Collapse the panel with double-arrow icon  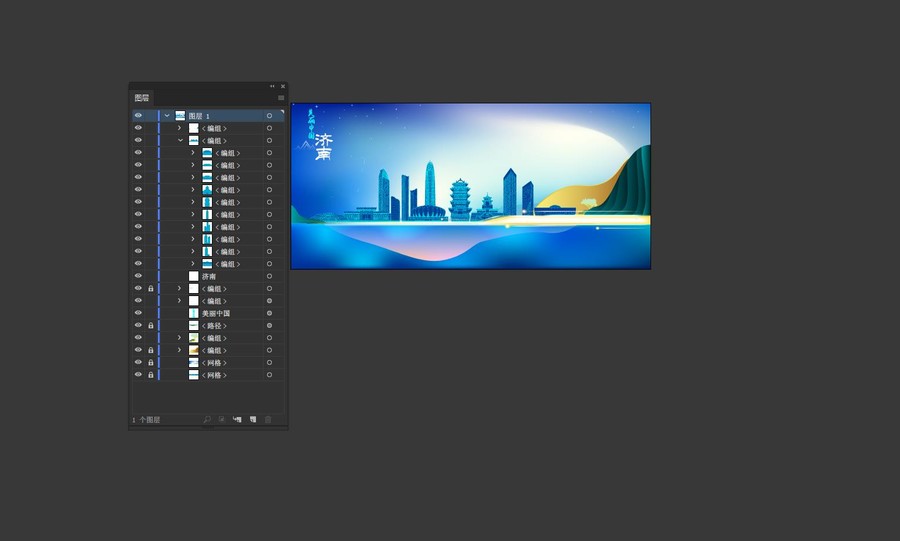(x=272, y=86)
